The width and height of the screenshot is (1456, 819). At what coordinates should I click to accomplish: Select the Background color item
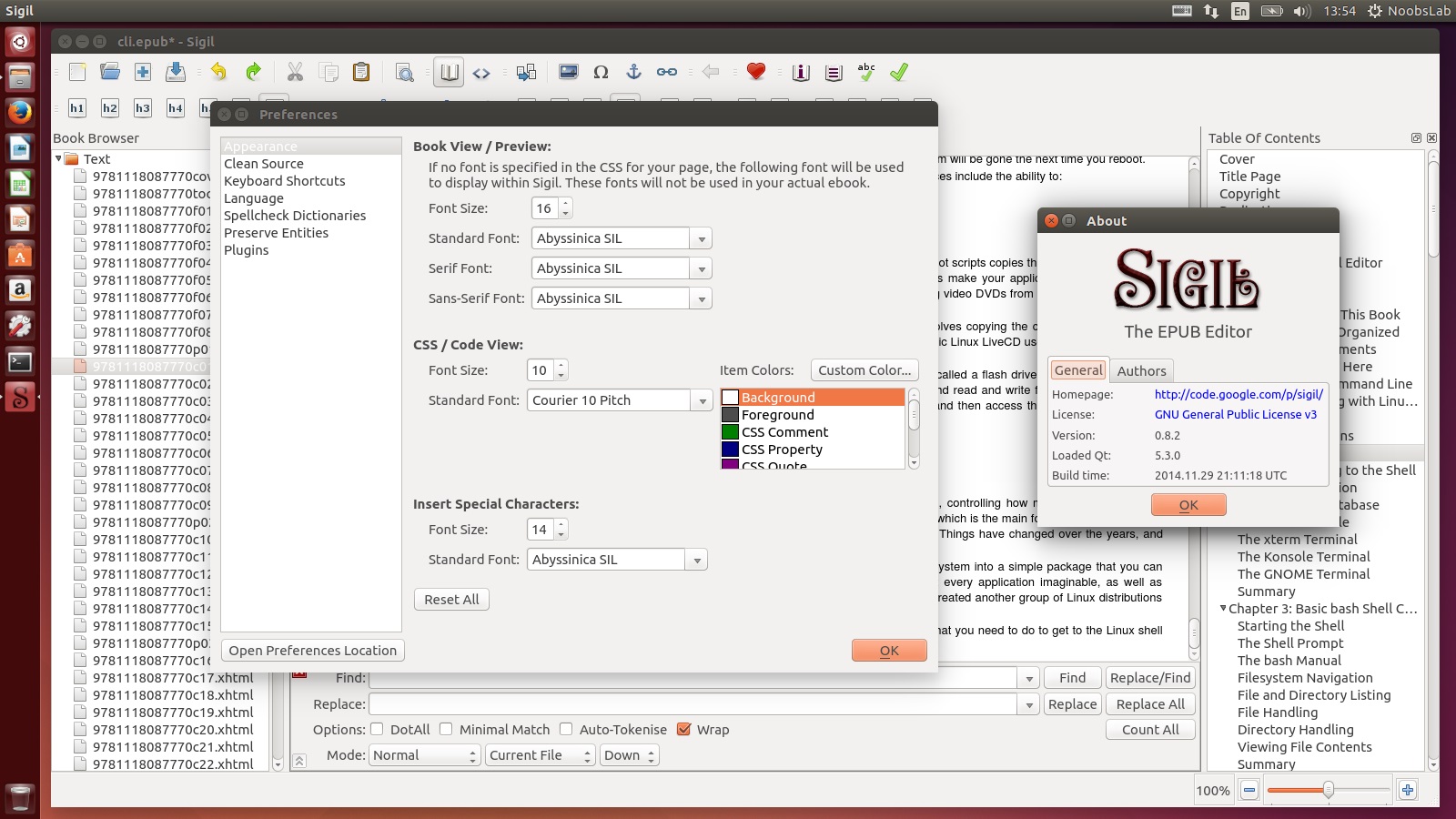813,398
